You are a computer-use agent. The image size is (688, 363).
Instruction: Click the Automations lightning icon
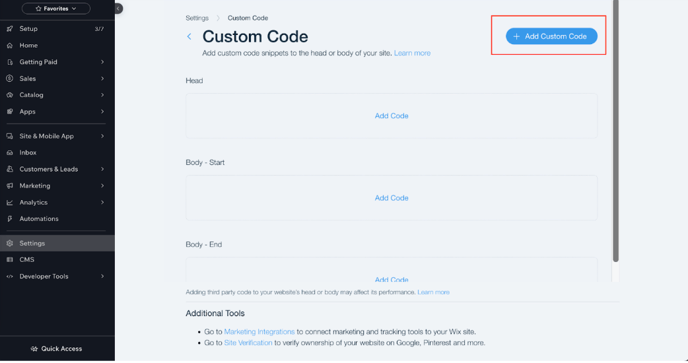pos(10,219)
